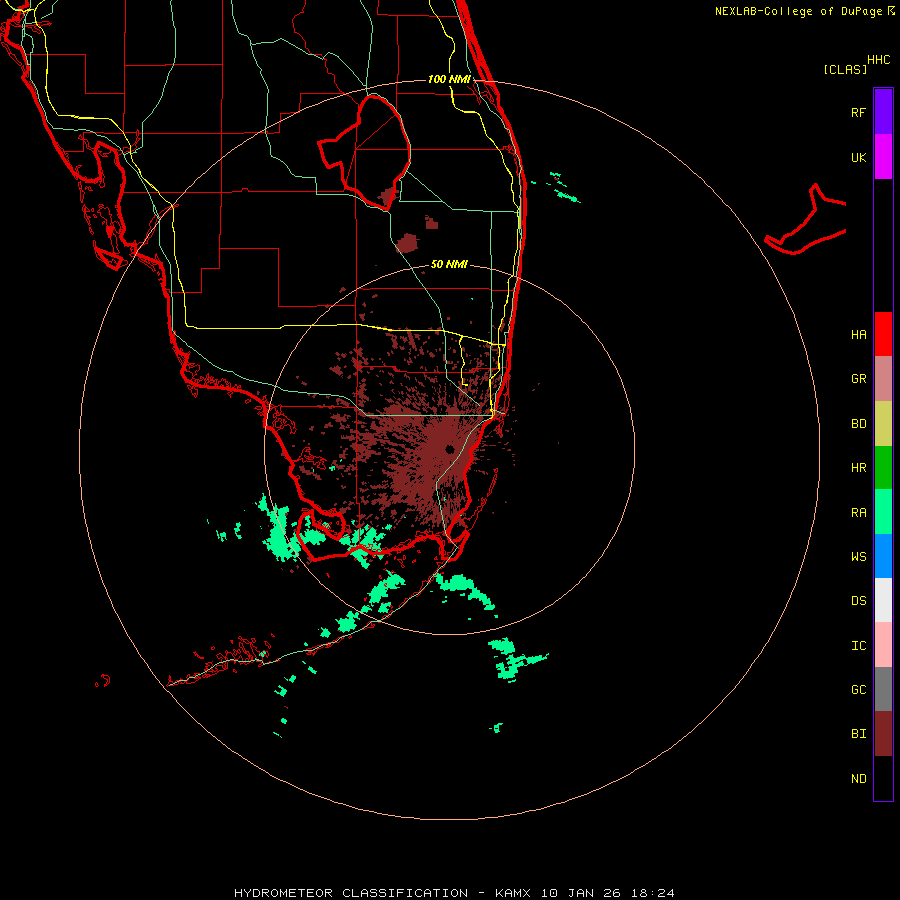Click the 'DS' legend label

[x=858, y=601]
